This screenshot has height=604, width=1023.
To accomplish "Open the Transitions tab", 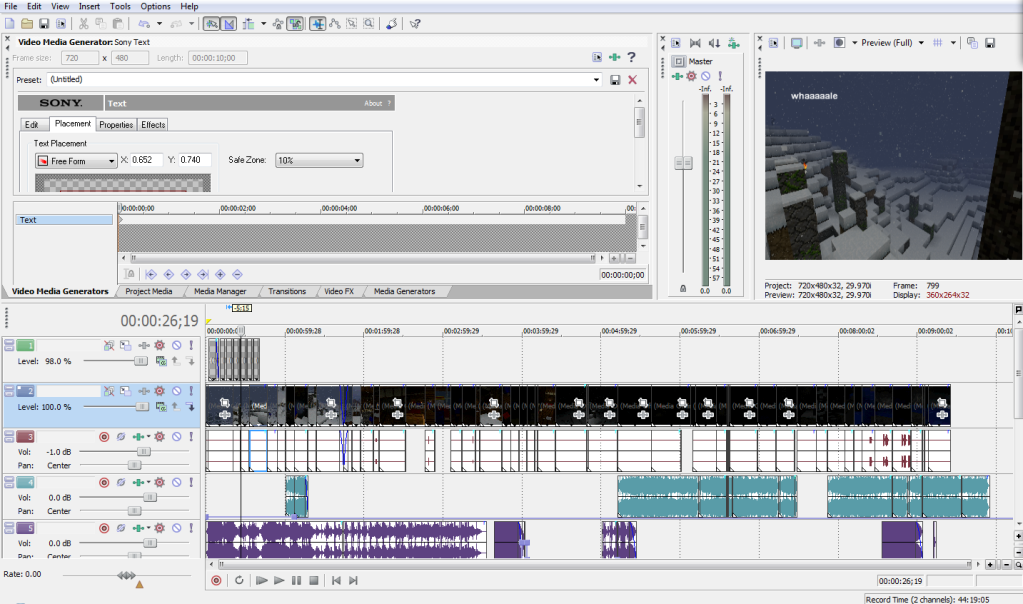I will 288,292.
